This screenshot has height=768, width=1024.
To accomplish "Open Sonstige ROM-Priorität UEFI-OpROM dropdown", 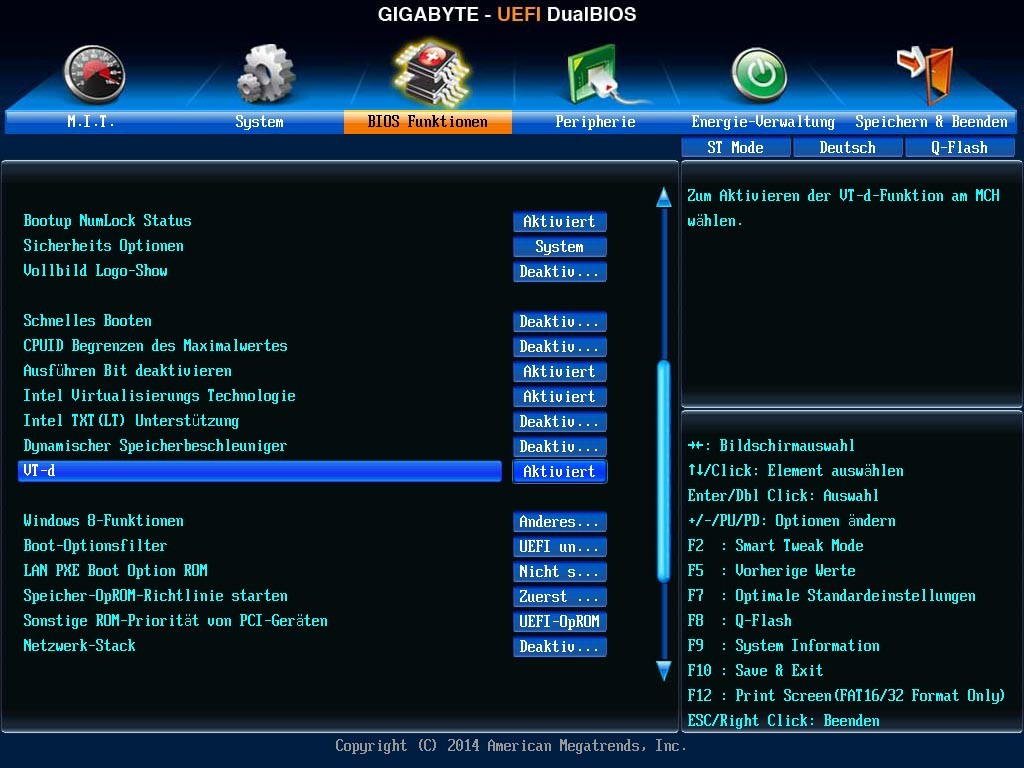I will point(560,621).
